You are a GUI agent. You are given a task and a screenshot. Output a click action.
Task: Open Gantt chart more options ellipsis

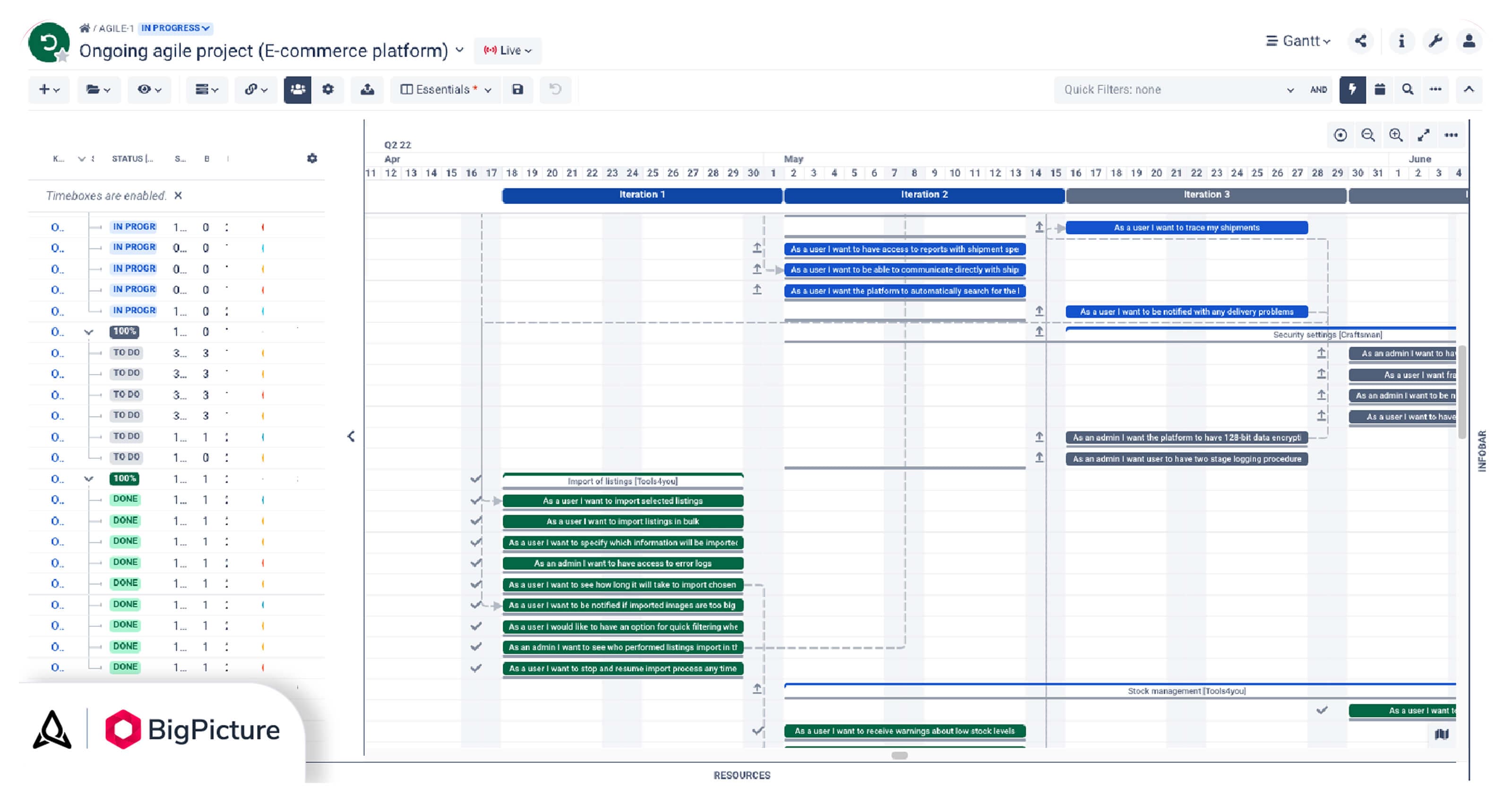1451,135
